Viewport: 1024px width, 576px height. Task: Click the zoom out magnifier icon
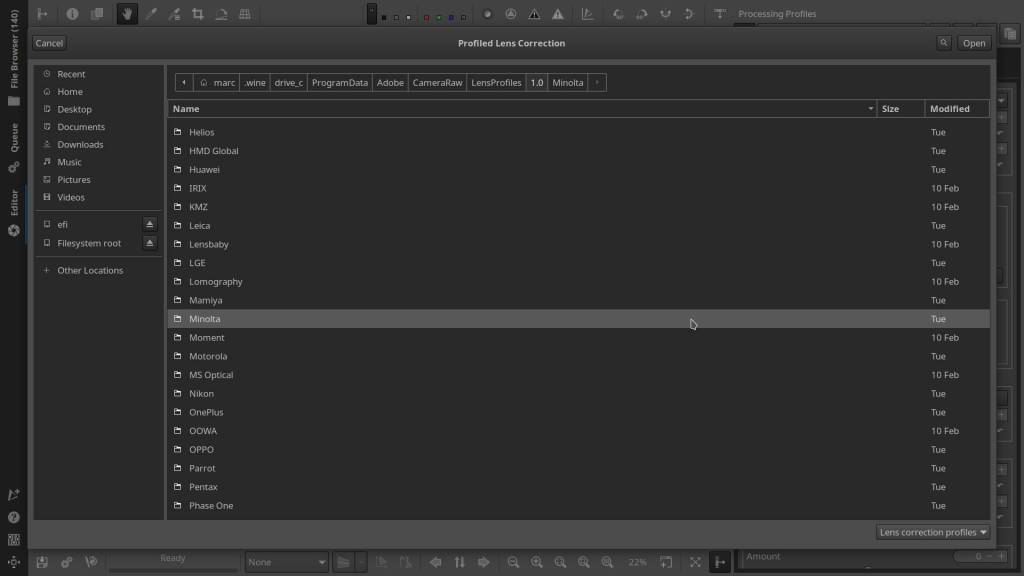(x=513, y=562)
